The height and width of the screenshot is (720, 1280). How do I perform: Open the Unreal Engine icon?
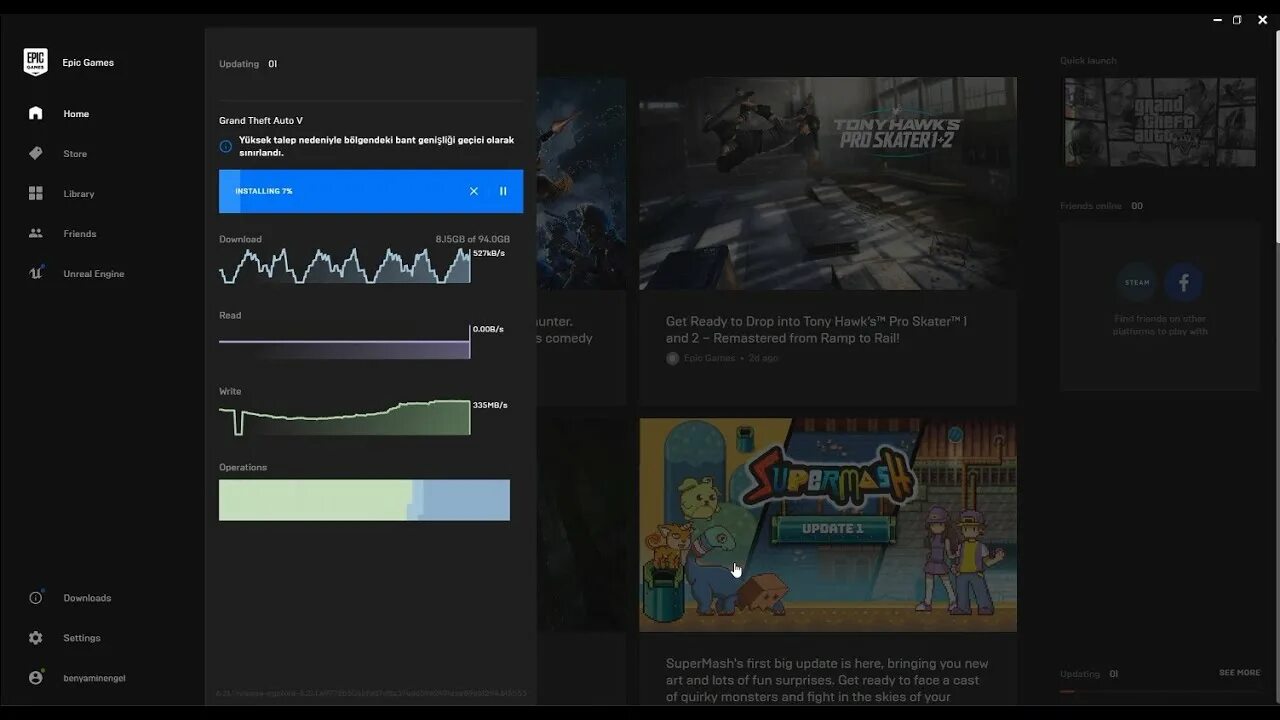[36, 273]
